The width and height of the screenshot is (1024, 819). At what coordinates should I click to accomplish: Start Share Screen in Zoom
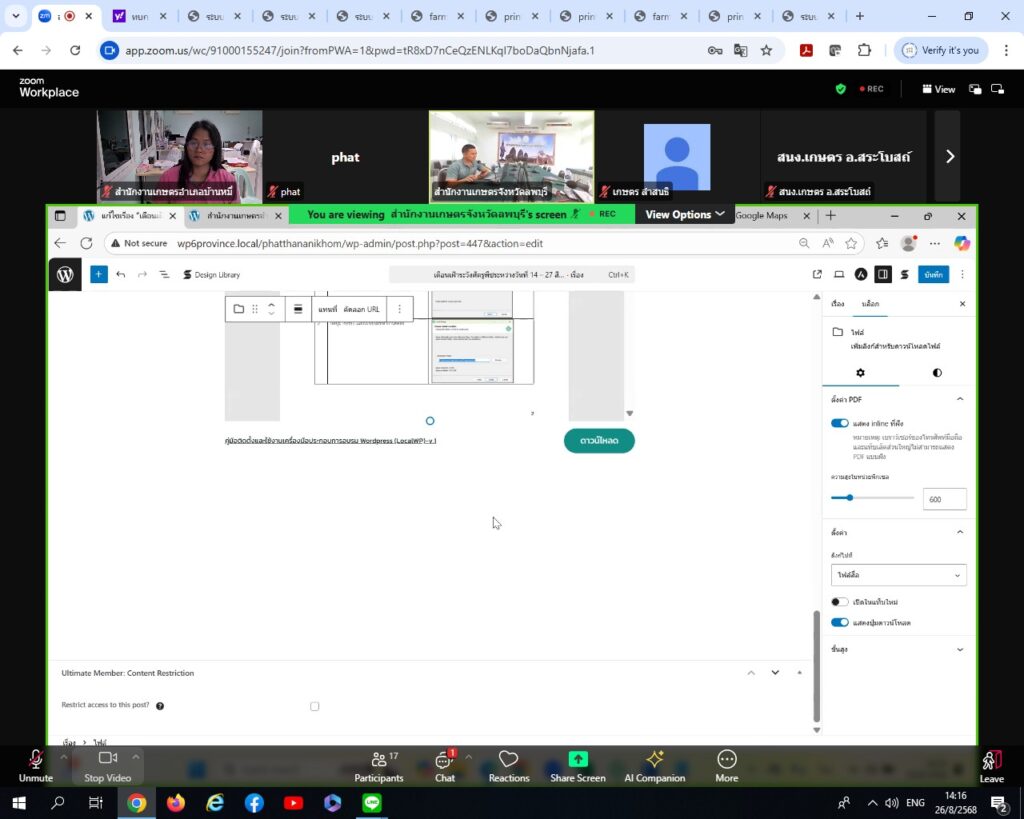pos(577,766)
